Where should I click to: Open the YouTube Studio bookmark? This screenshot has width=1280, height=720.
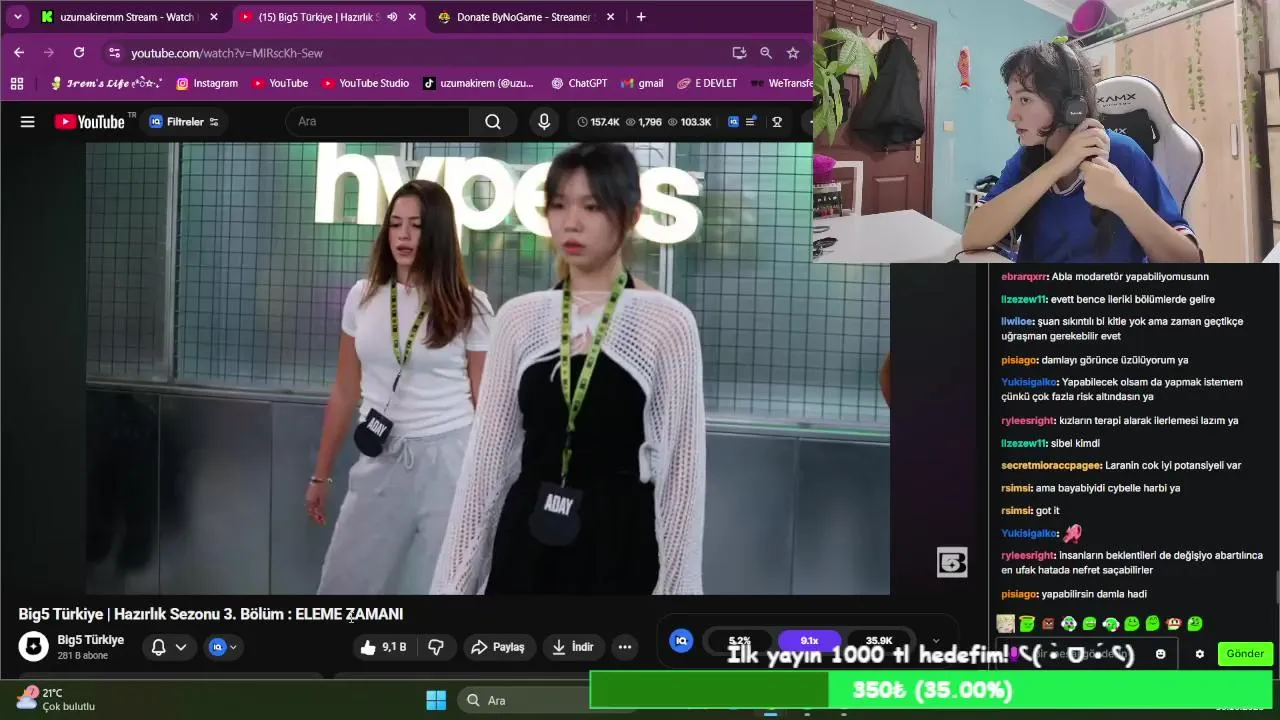(x=364, y=83)
